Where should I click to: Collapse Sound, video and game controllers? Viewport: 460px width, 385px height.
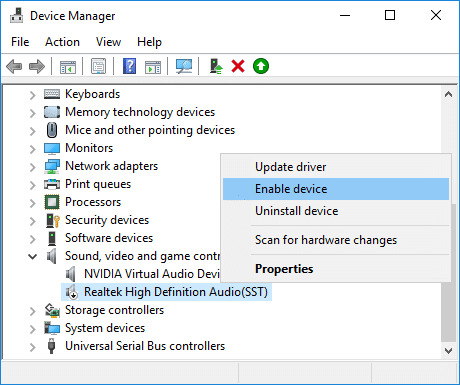[x=32, y=257]
